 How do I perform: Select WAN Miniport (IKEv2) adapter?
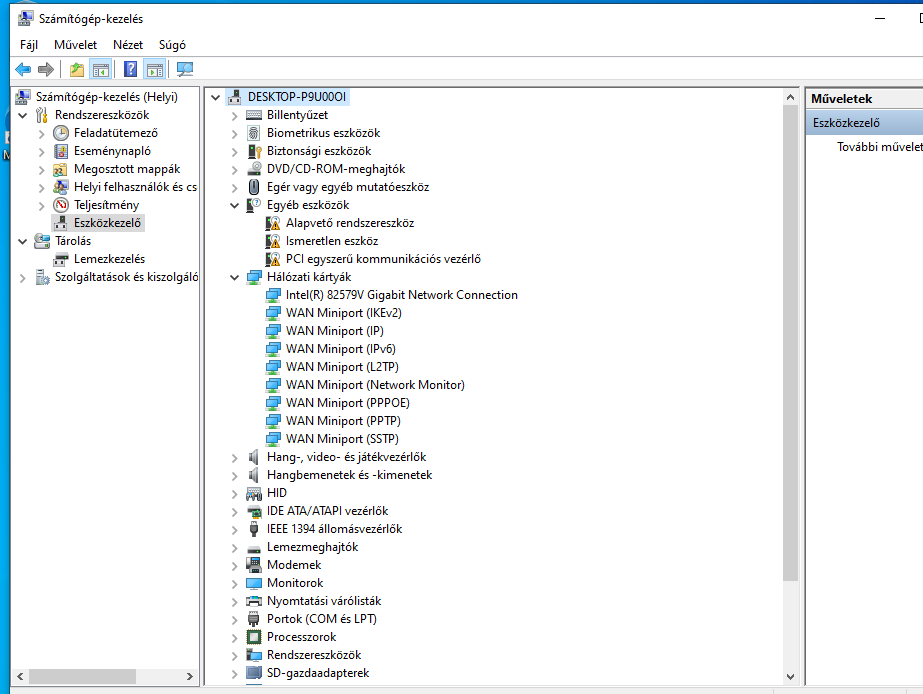344,313
